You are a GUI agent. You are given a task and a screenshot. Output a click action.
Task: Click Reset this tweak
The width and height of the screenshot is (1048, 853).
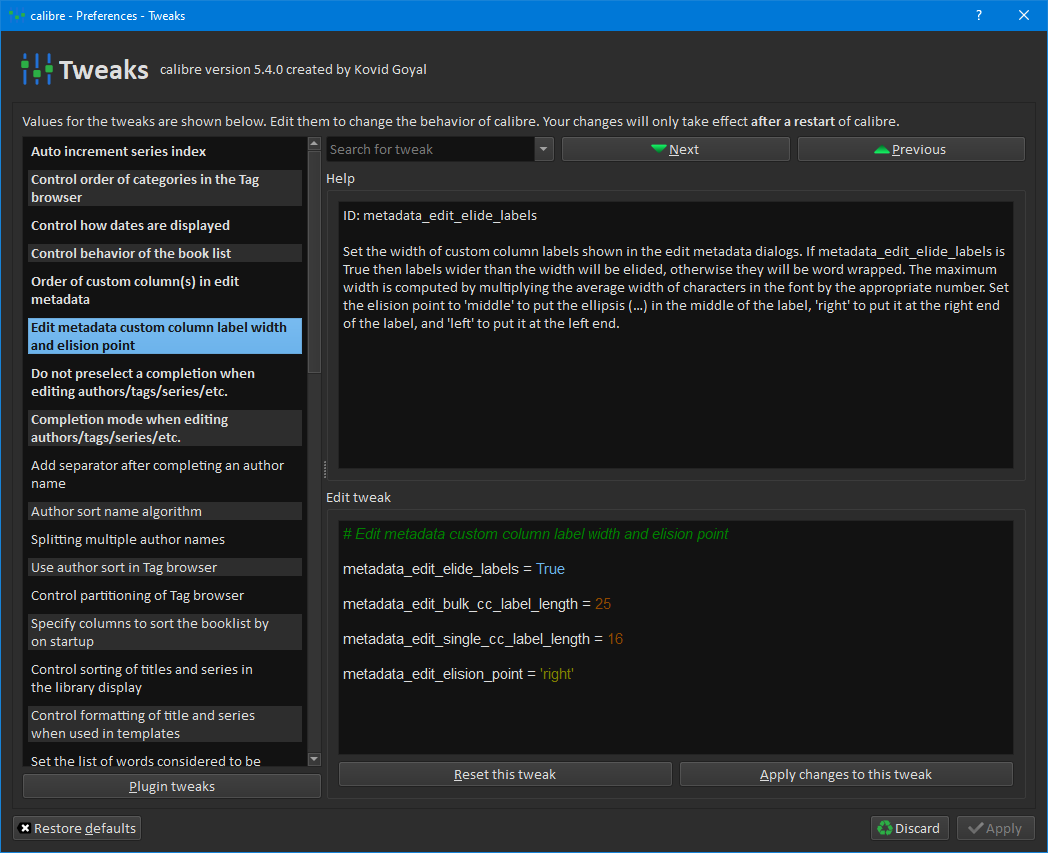point(505,774)
